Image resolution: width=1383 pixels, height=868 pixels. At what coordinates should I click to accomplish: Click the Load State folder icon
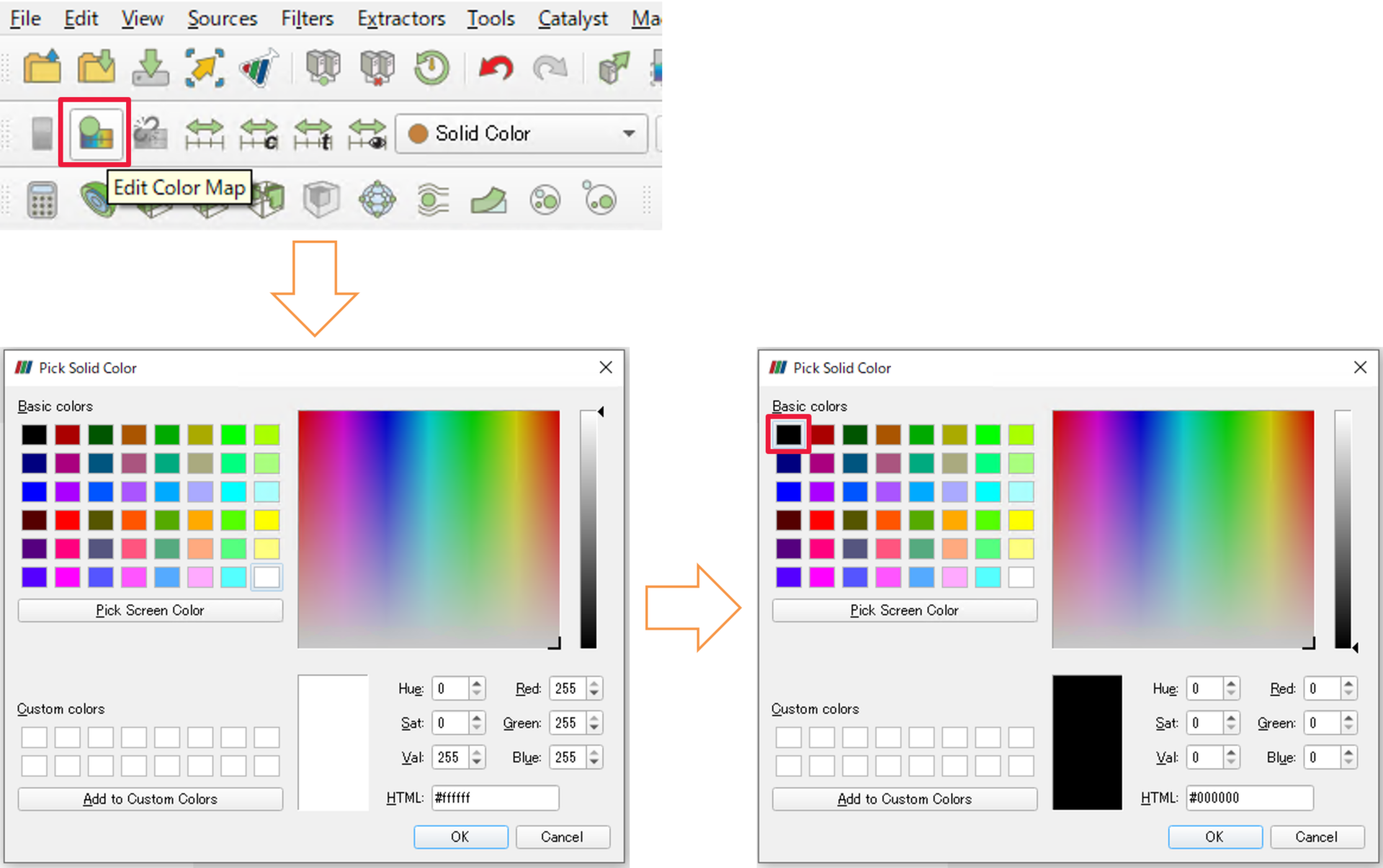pos(96,68)
